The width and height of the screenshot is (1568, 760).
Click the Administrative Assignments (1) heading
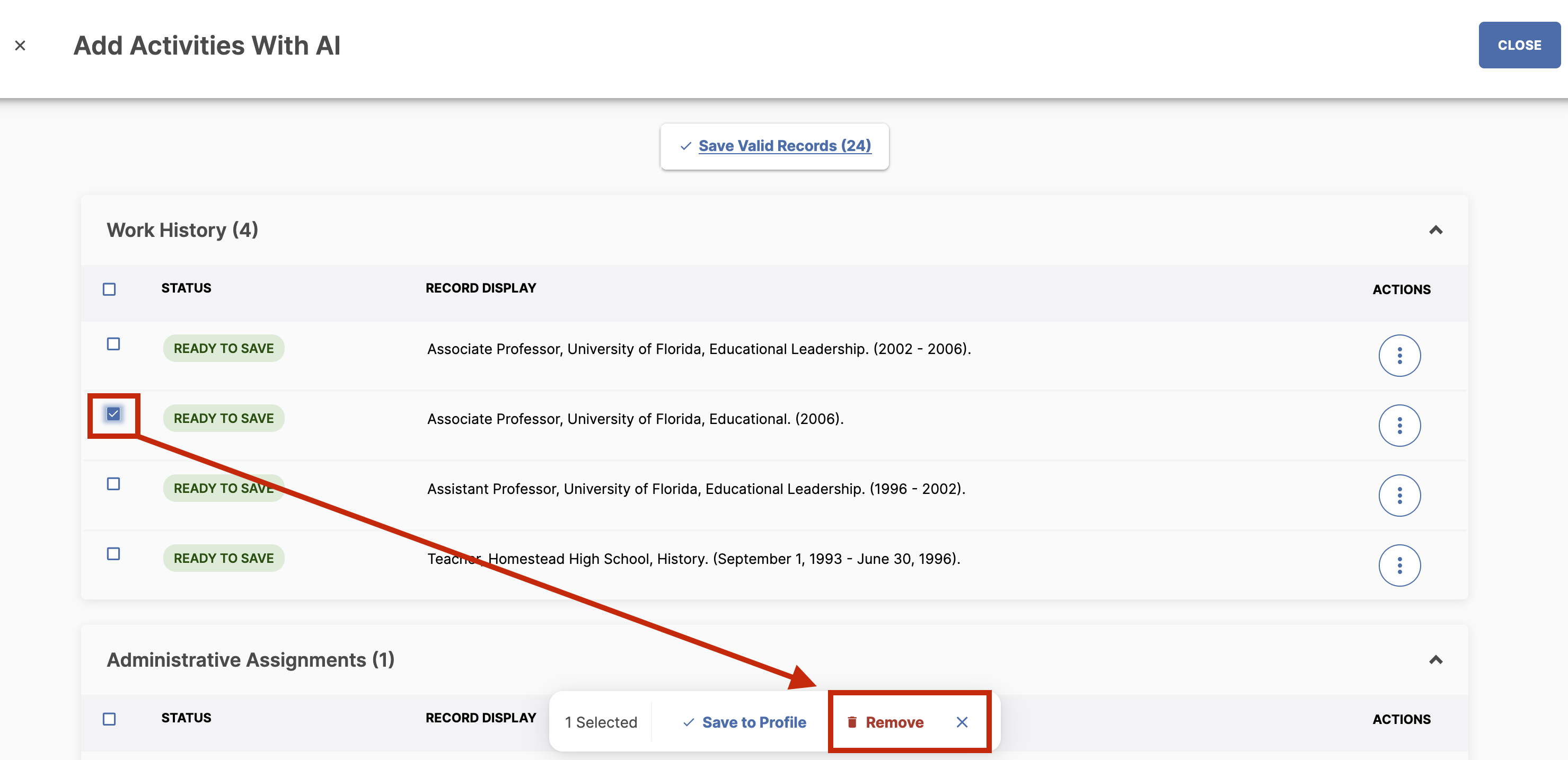(x=251, y=660)
